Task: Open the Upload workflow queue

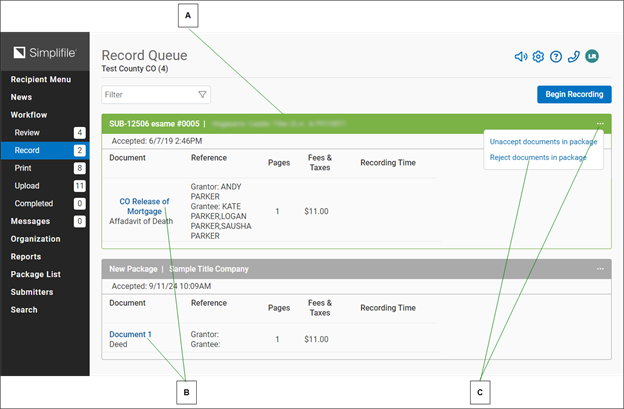Action: [28, 186]
